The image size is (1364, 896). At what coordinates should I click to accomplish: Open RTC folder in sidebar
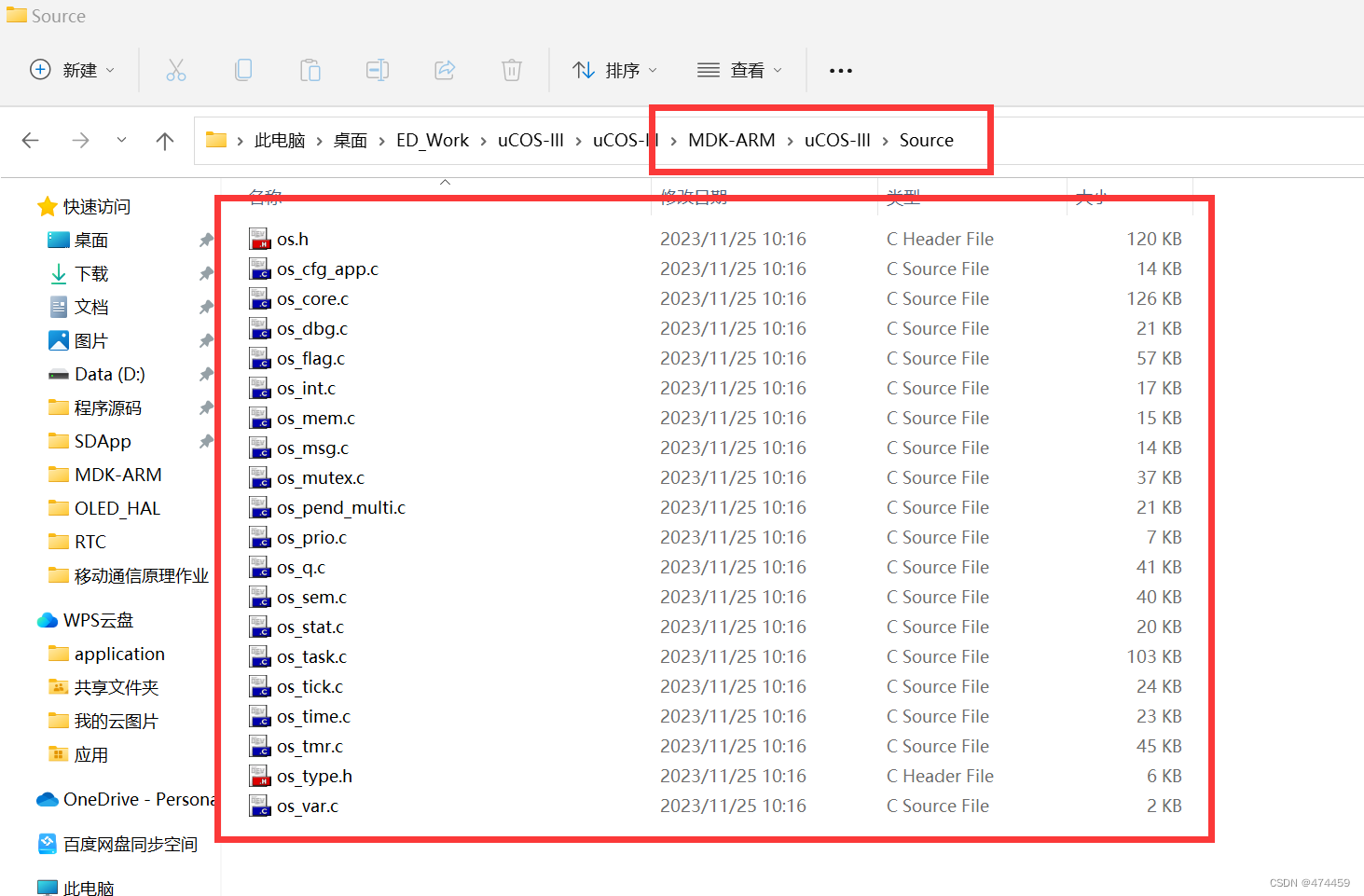click(90, 543)
